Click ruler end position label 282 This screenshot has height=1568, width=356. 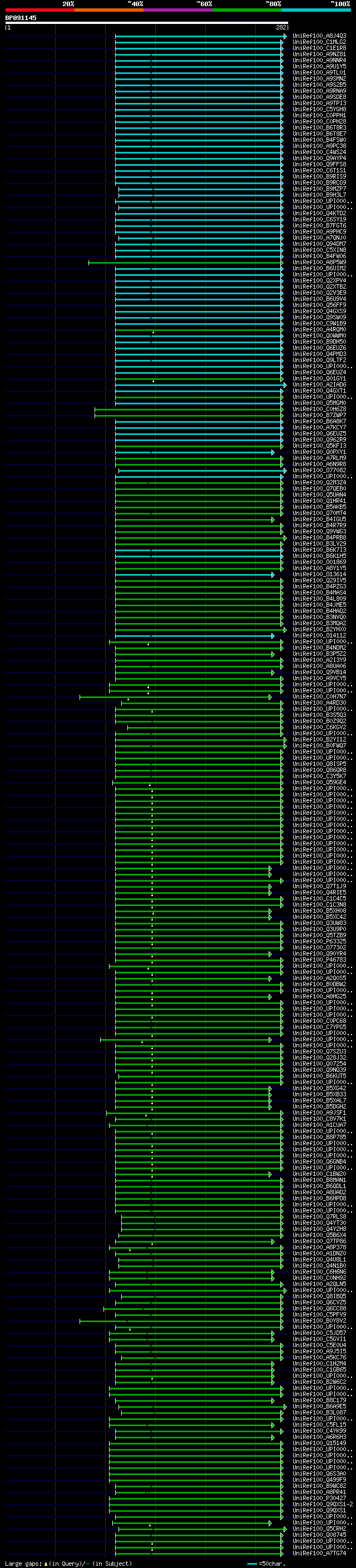pos(281,27)
